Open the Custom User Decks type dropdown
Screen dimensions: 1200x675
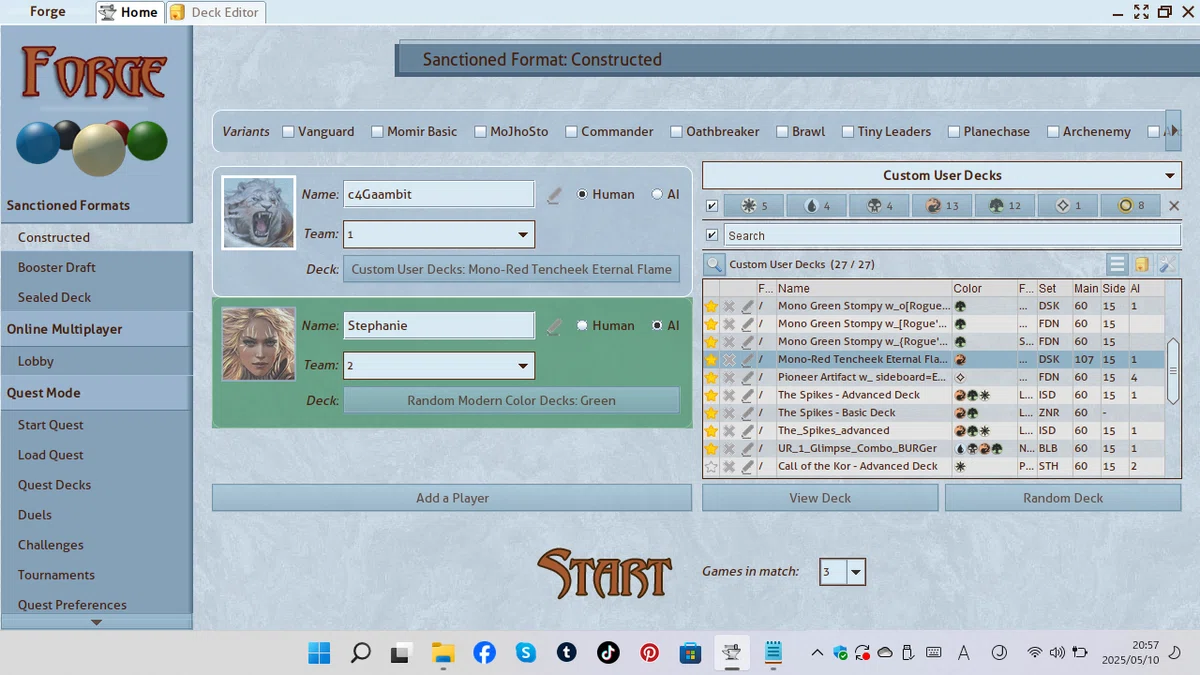[x=942, y=176]
